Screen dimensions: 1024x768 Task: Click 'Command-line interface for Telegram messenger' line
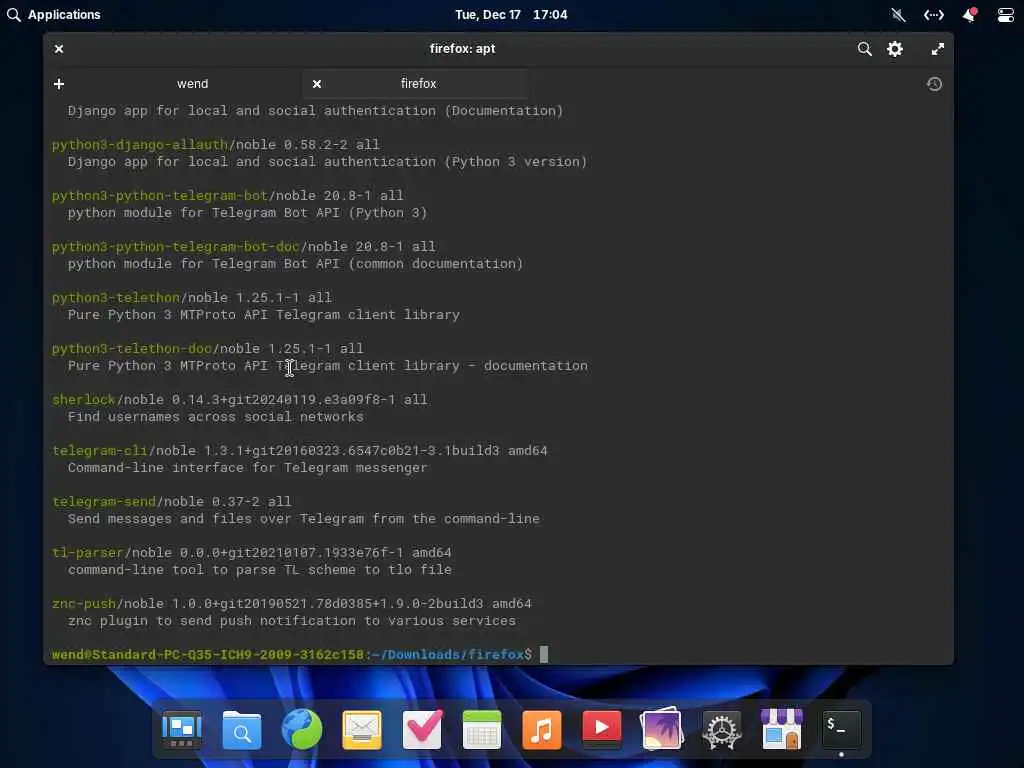248,468
